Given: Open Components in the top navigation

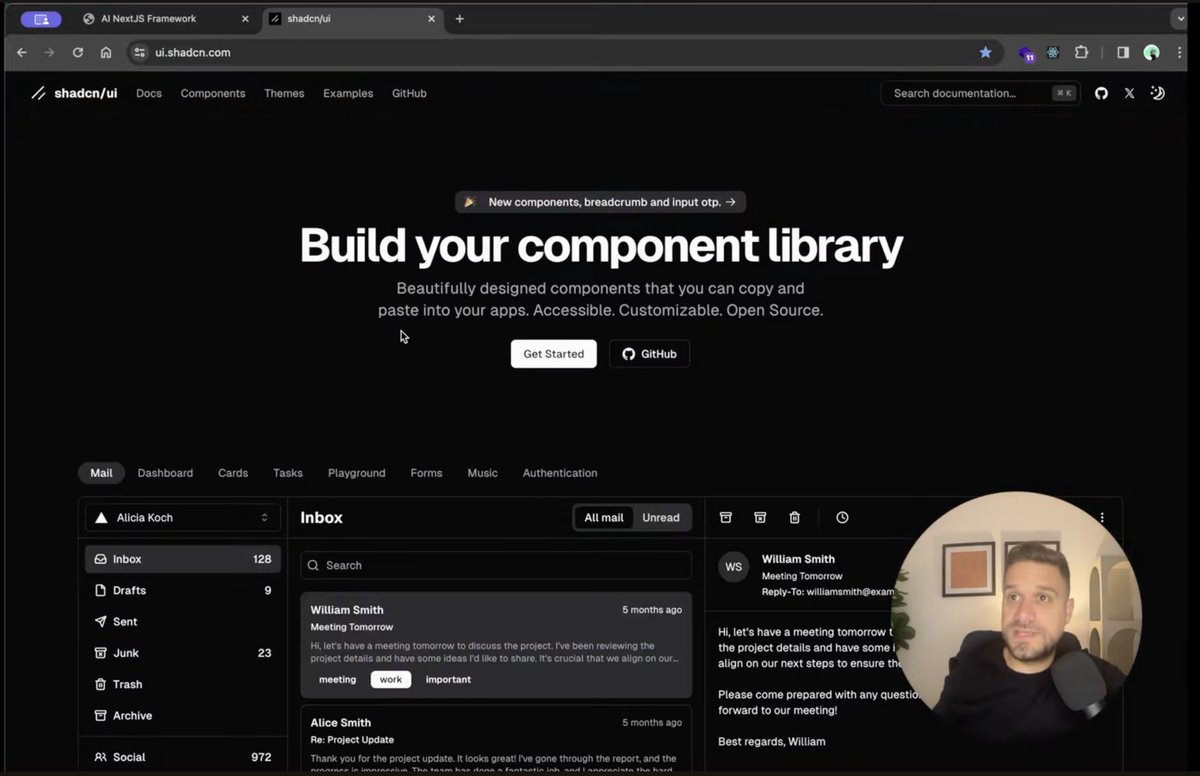Looking at the screenshot, I should (x=213, y=93).
